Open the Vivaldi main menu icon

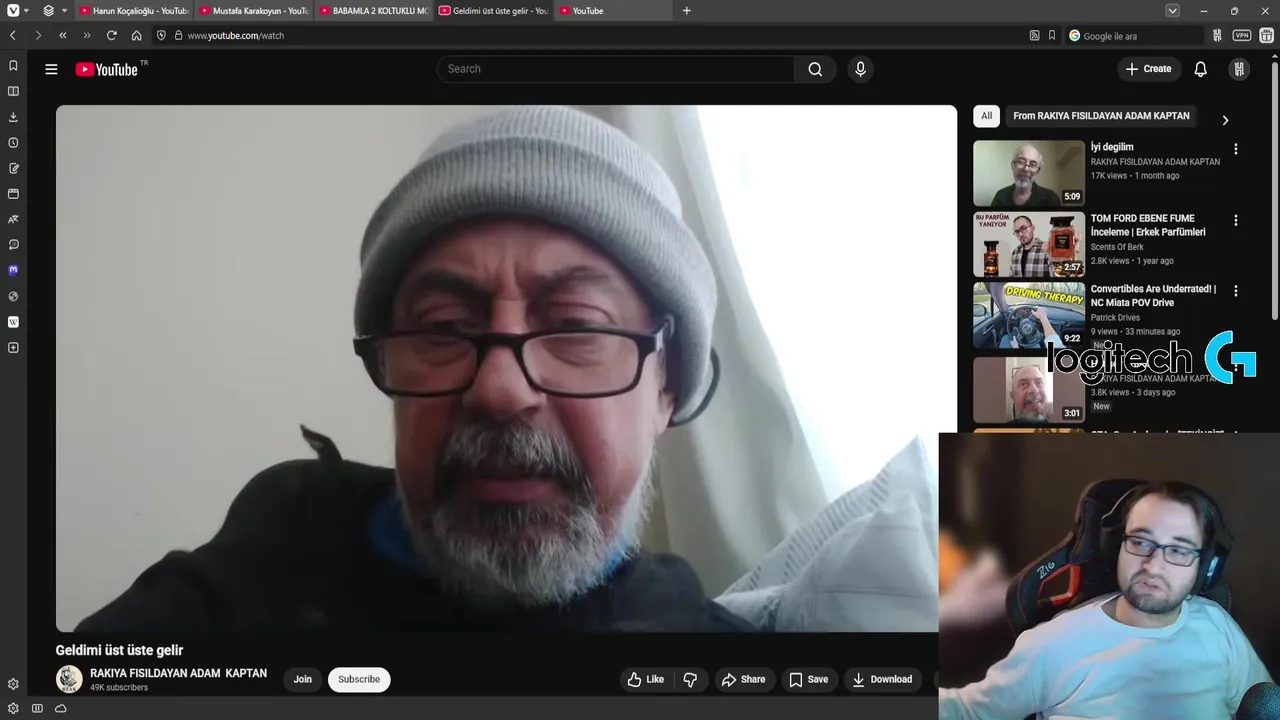coord(13,10)
